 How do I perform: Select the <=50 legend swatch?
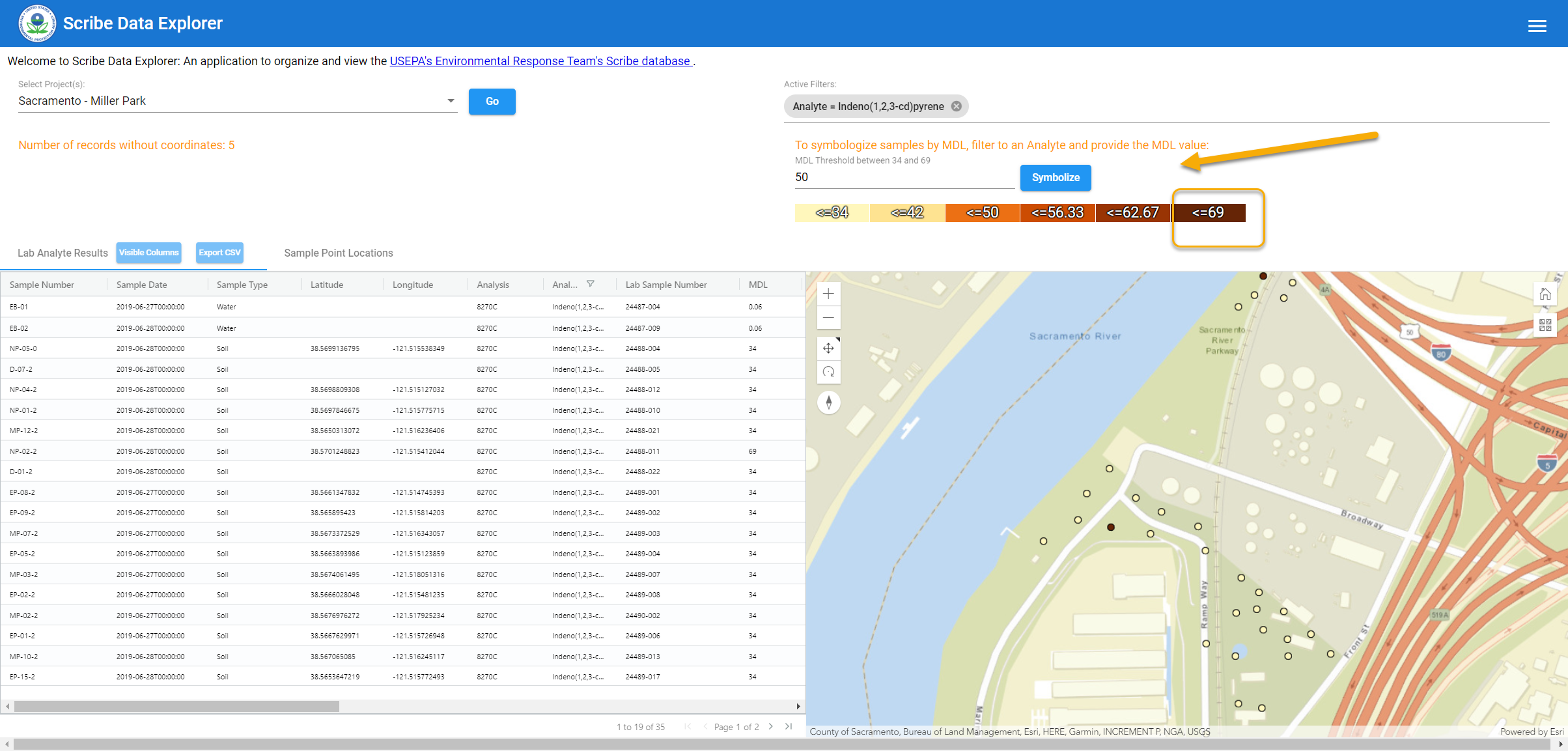(982, 212)
